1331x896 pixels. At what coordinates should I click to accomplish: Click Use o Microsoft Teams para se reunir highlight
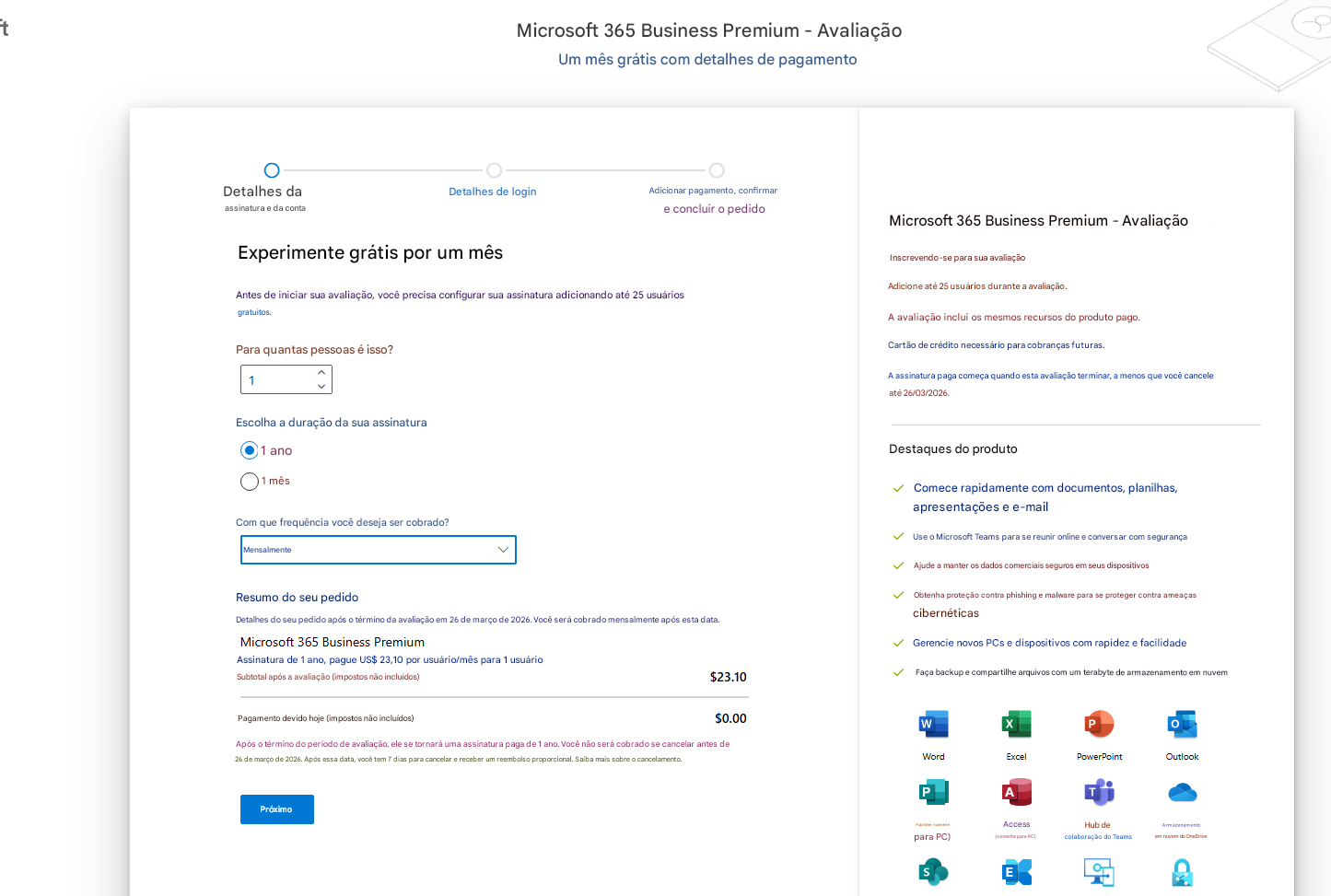[1050, 537]
